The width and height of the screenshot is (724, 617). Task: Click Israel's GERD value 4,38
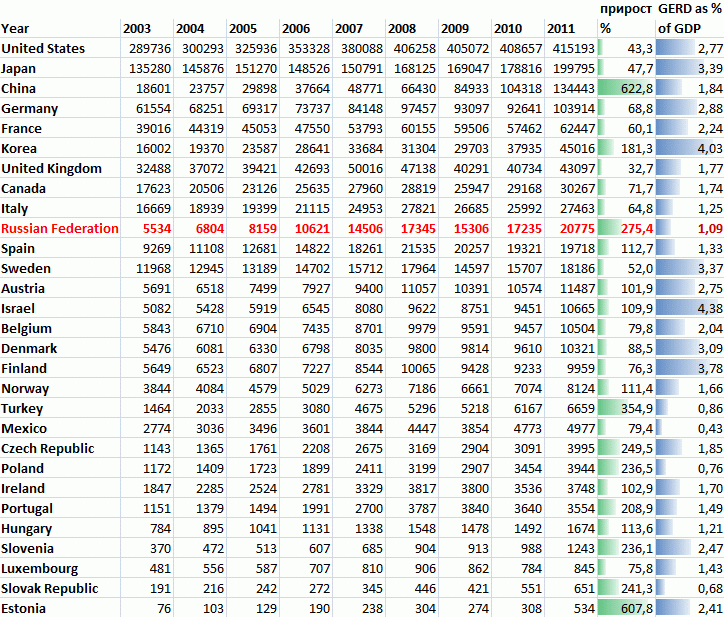click(710, 309)
